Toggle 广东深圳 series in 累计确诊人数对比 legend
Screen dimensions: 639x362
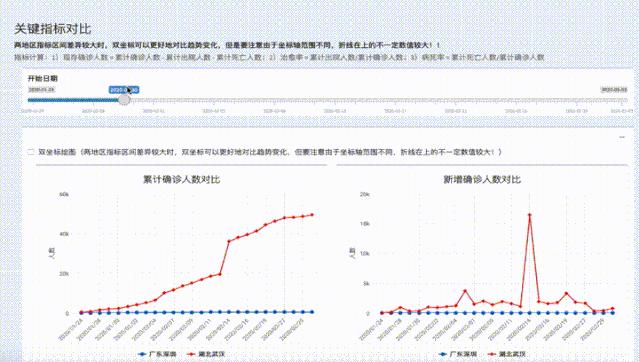(x=157, y=354)
